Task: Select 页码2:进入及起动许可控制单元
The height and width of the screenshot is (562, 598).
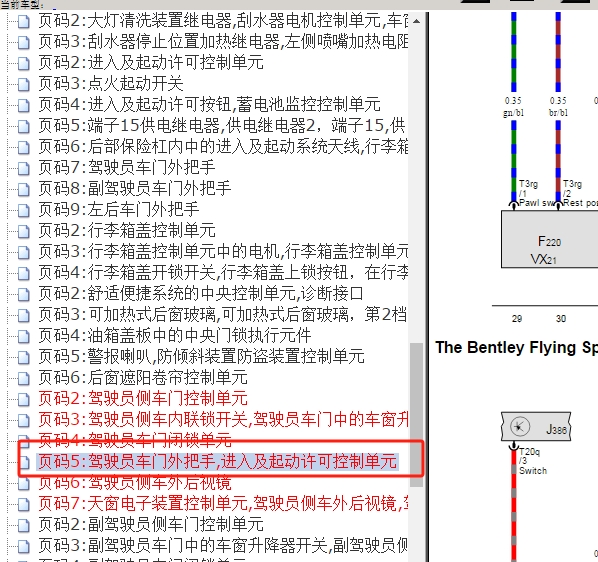Action: 151,63
